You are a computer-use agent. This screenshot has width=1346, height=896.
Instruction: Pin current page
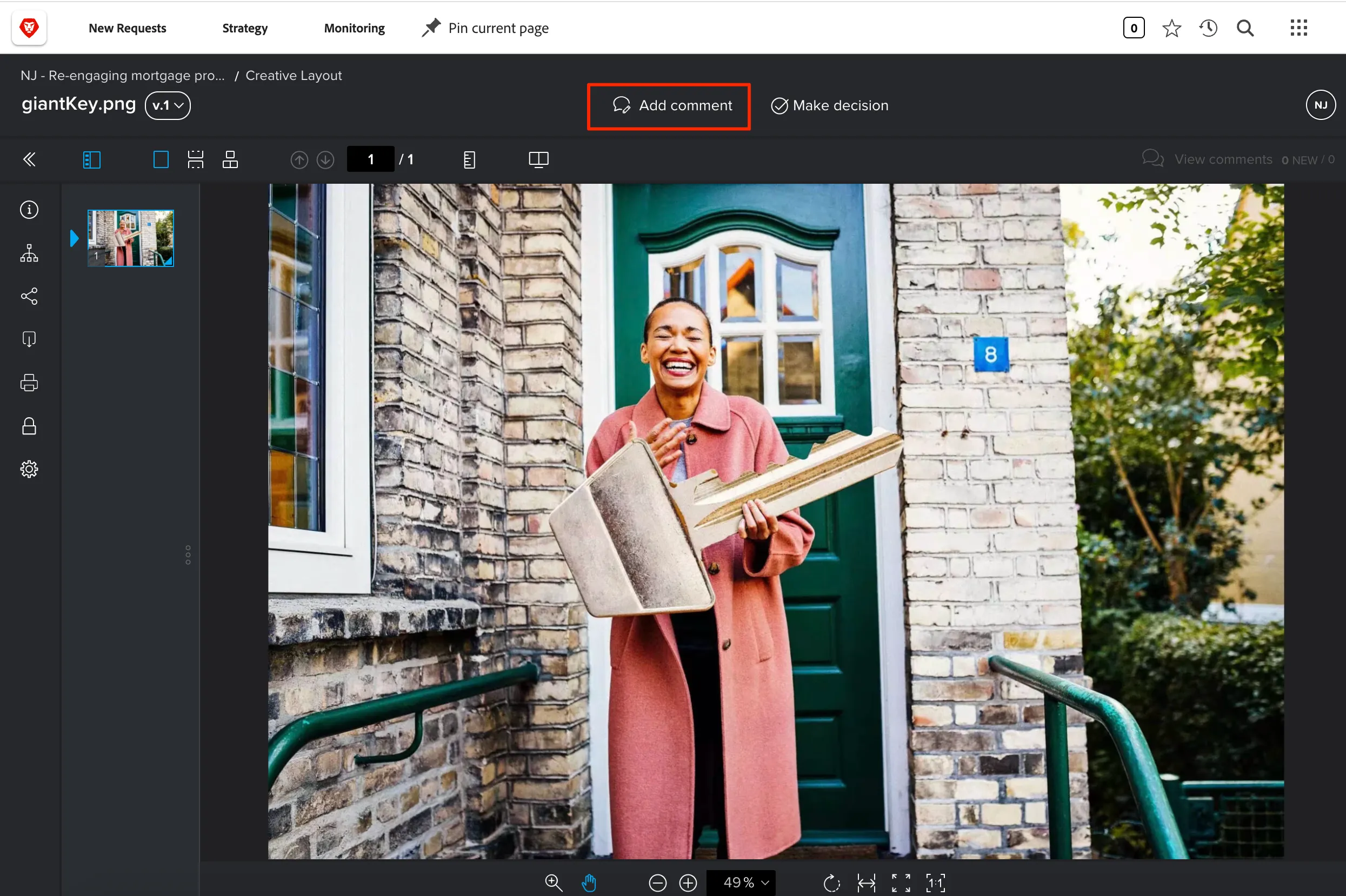(x=485, y=28)
